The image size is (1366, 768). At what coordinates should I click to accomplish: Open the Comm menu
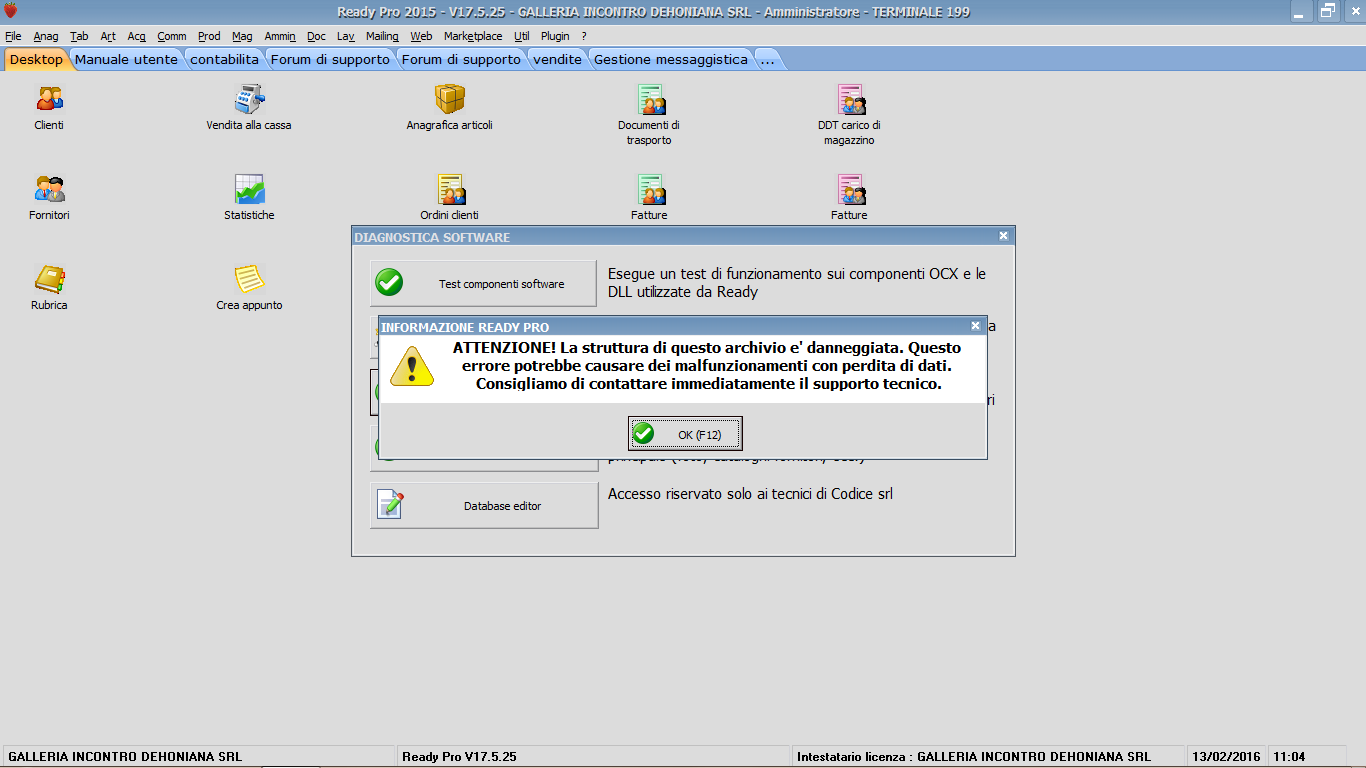click(172, 36)
